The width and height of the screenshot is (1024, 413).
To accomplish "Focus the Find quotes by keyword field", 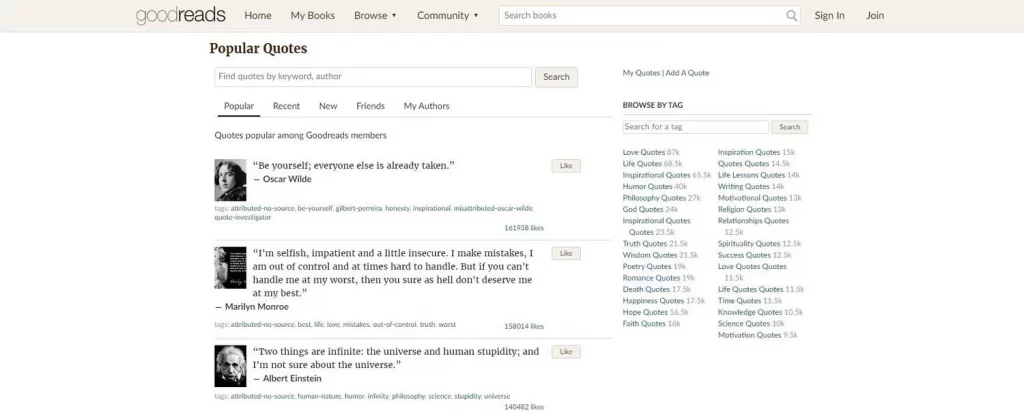I will (x=373, y=76).
